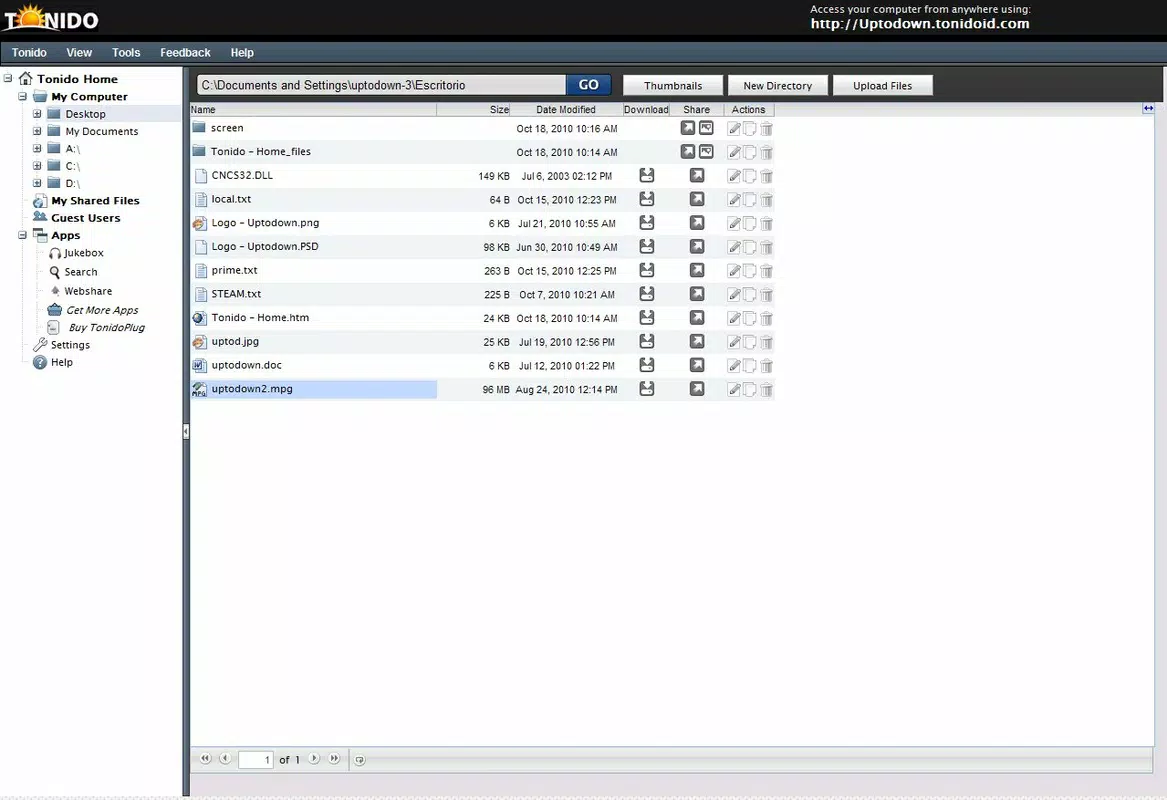1167x800 pixels.
Task: Copy the uptod.jpg file via the copy icon
Action: [x=750, y=342]
